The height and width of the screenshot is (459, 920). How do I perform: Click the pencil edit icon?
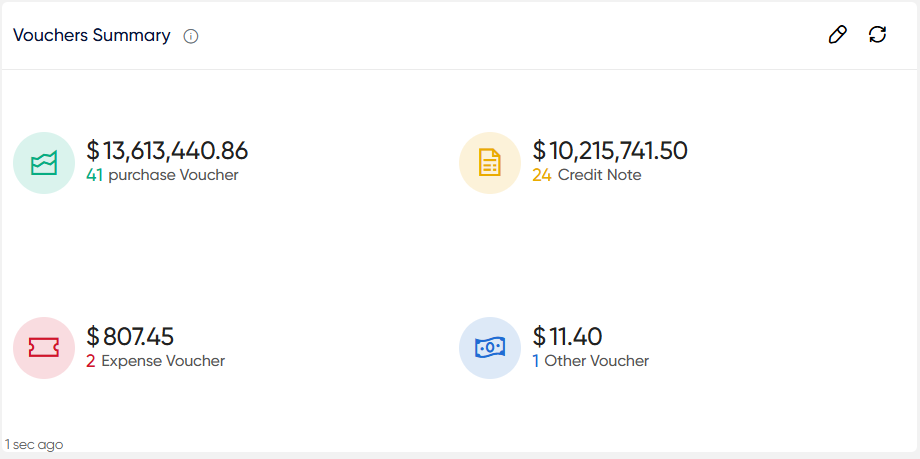click(x=837, y=35)
